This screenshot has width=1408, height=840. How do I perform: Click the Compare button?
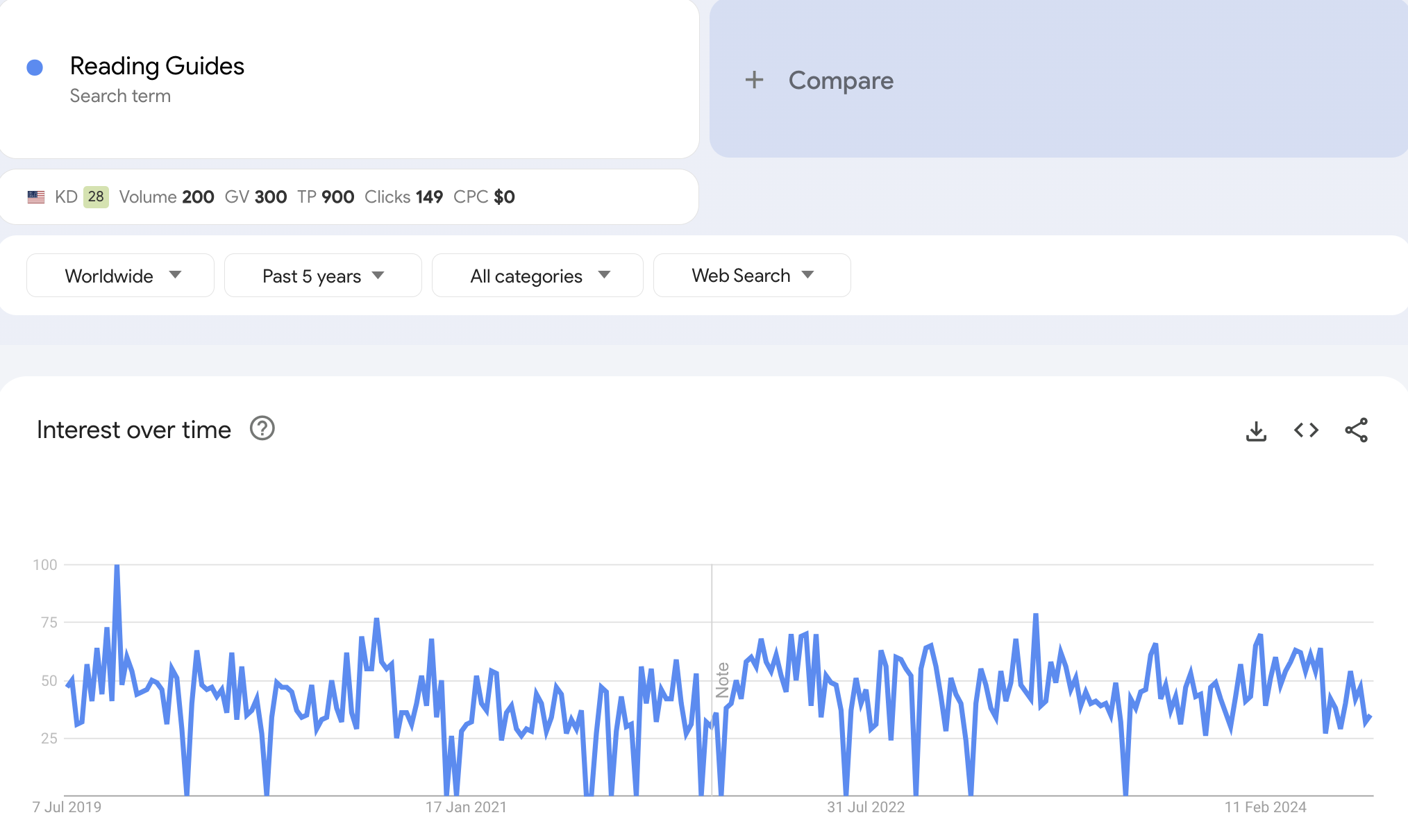coord(840,81)
